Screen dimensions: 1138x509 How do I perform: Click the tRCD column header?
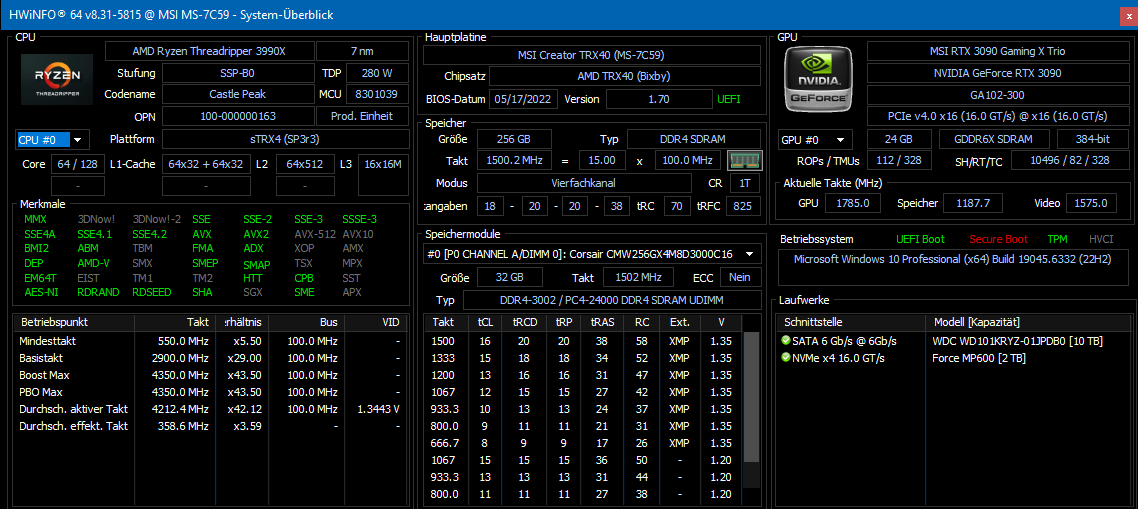click(525, 322)
